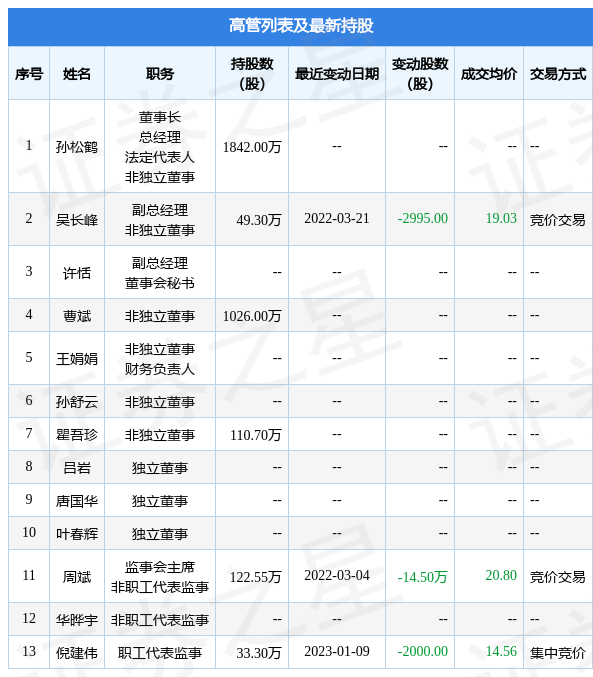593x677 pixels.
Task: Click 竞价交易 in 周斌's row
Action: pyautogui.click(x=558, y=577)
